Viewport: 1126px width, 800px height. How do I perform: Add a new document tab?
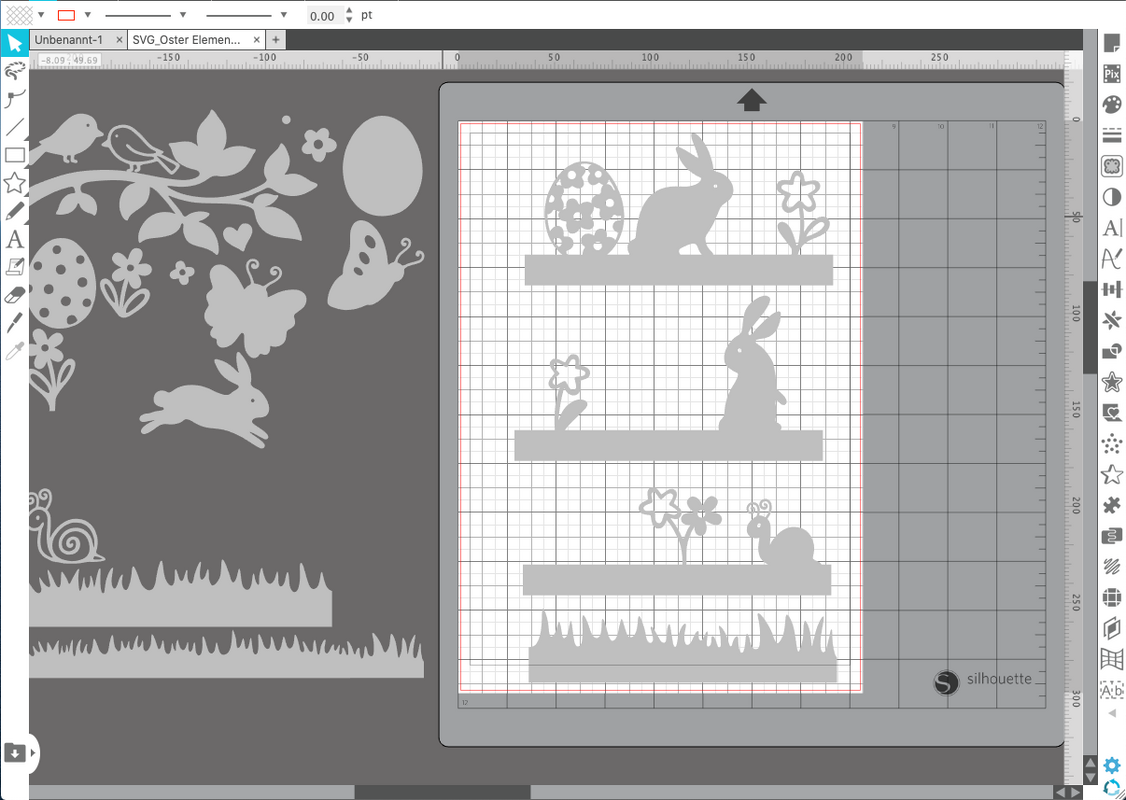pyautogui.click(x=276, y=40)
